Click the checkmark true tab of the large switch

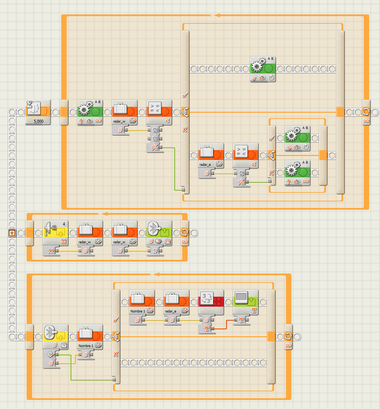coord(185,95)
